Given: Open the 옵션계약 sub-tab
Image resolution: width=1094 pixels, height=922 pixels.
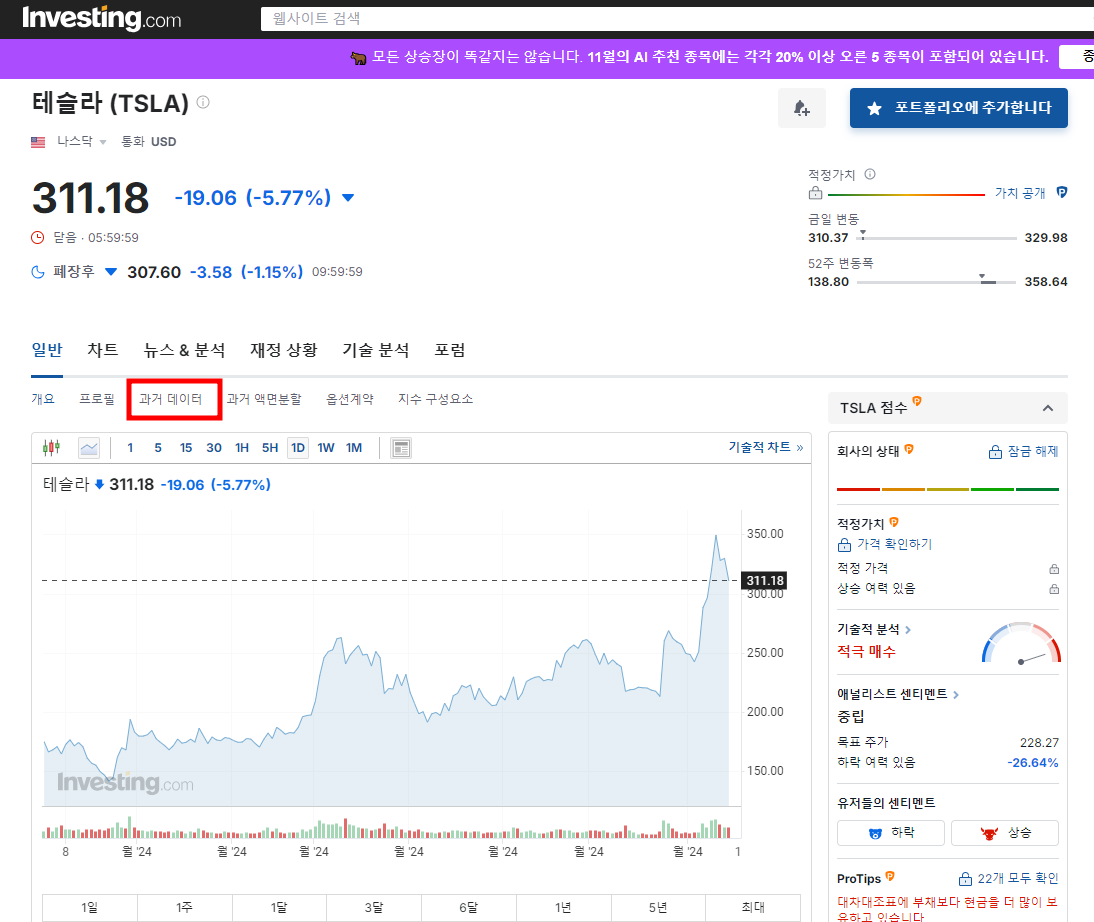Looking at the screenshot, I should (350, 399).
